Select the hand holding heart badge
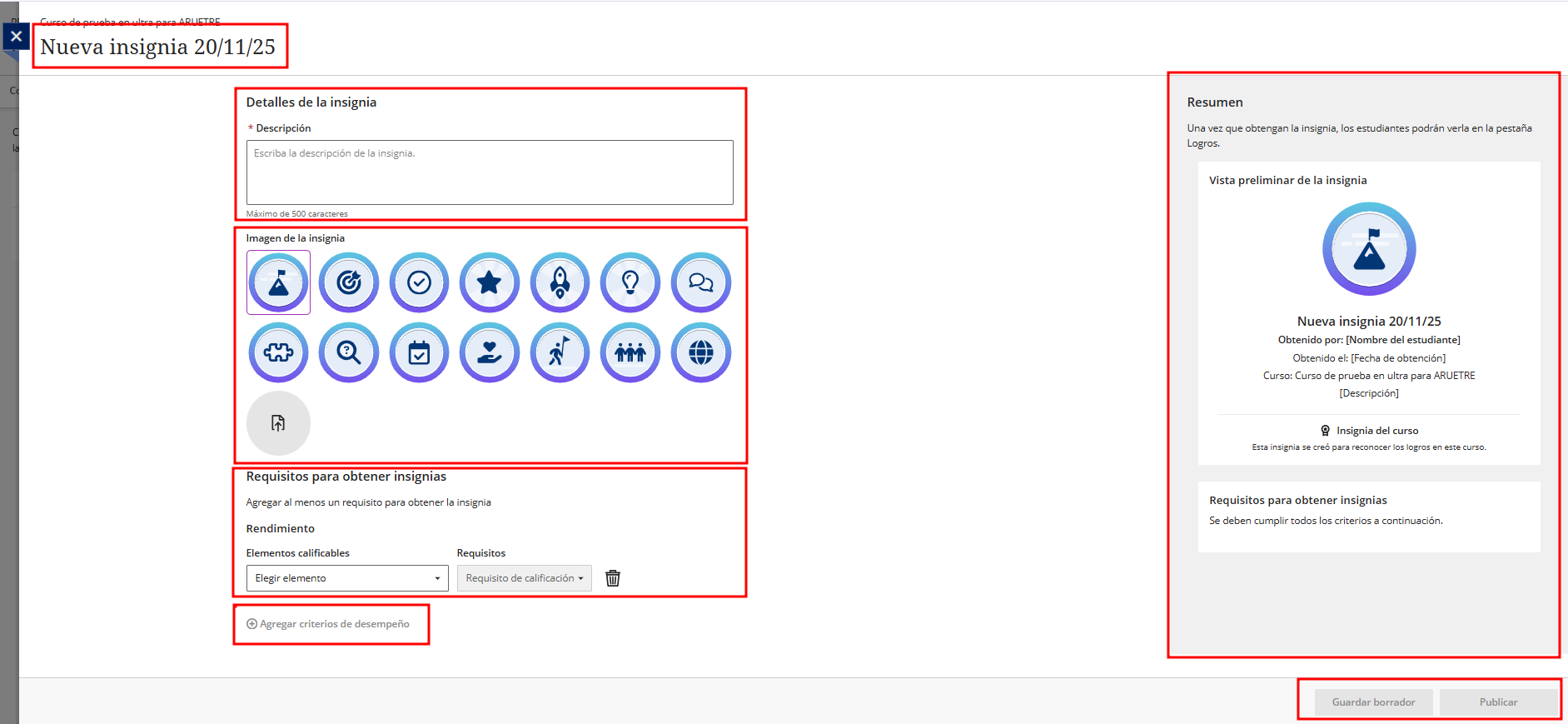The width and height of the screenshot is (1568, 724). click(x=490, y=353)
